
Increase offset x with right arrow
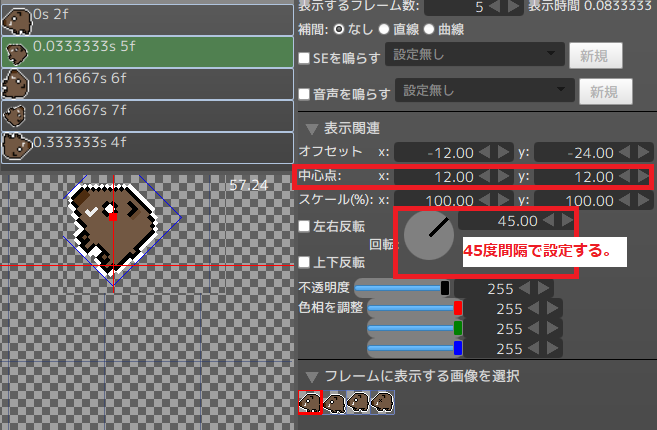(503, 152)
